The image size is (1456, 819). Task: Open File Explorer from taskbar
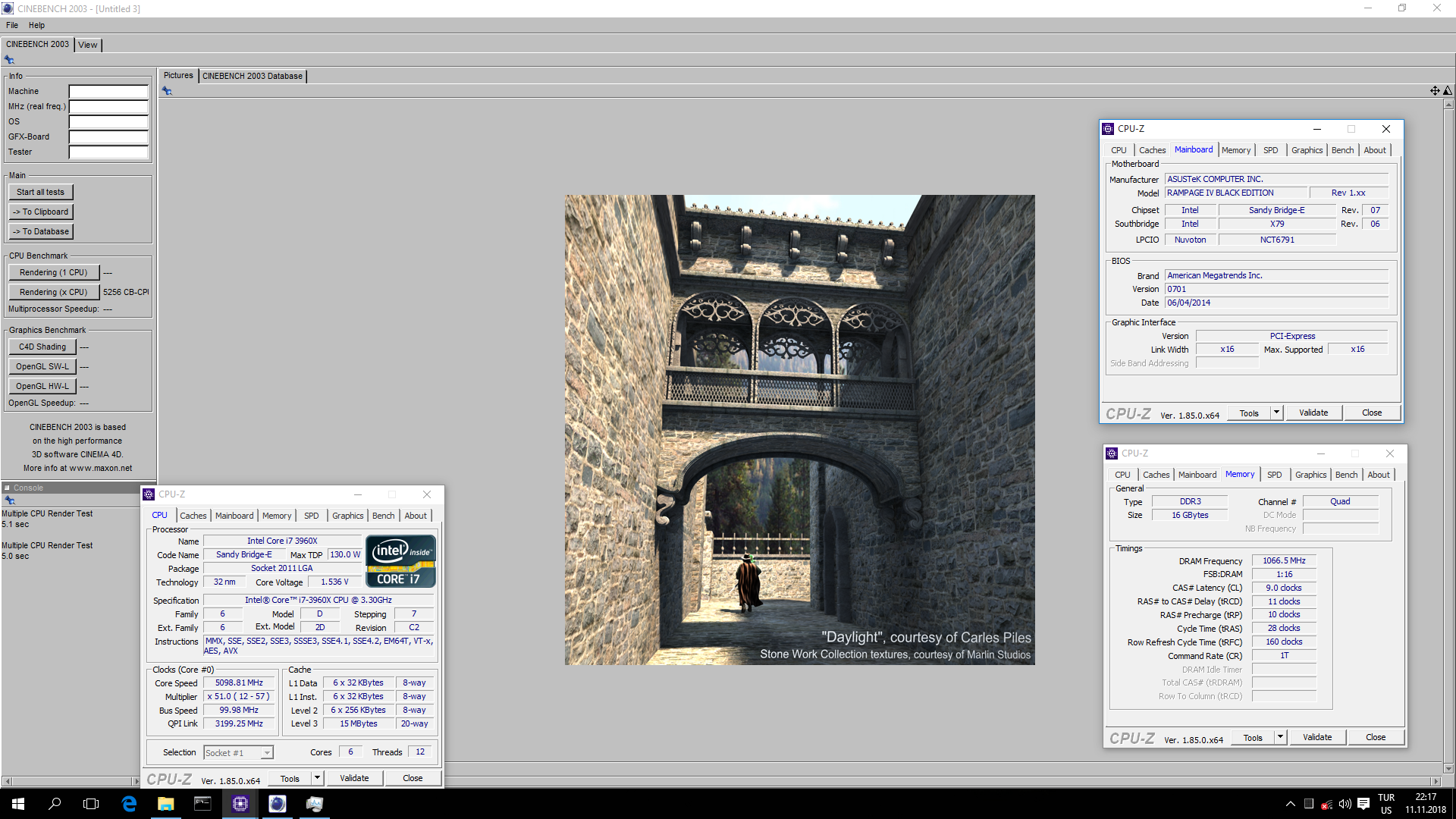[165, 804]
